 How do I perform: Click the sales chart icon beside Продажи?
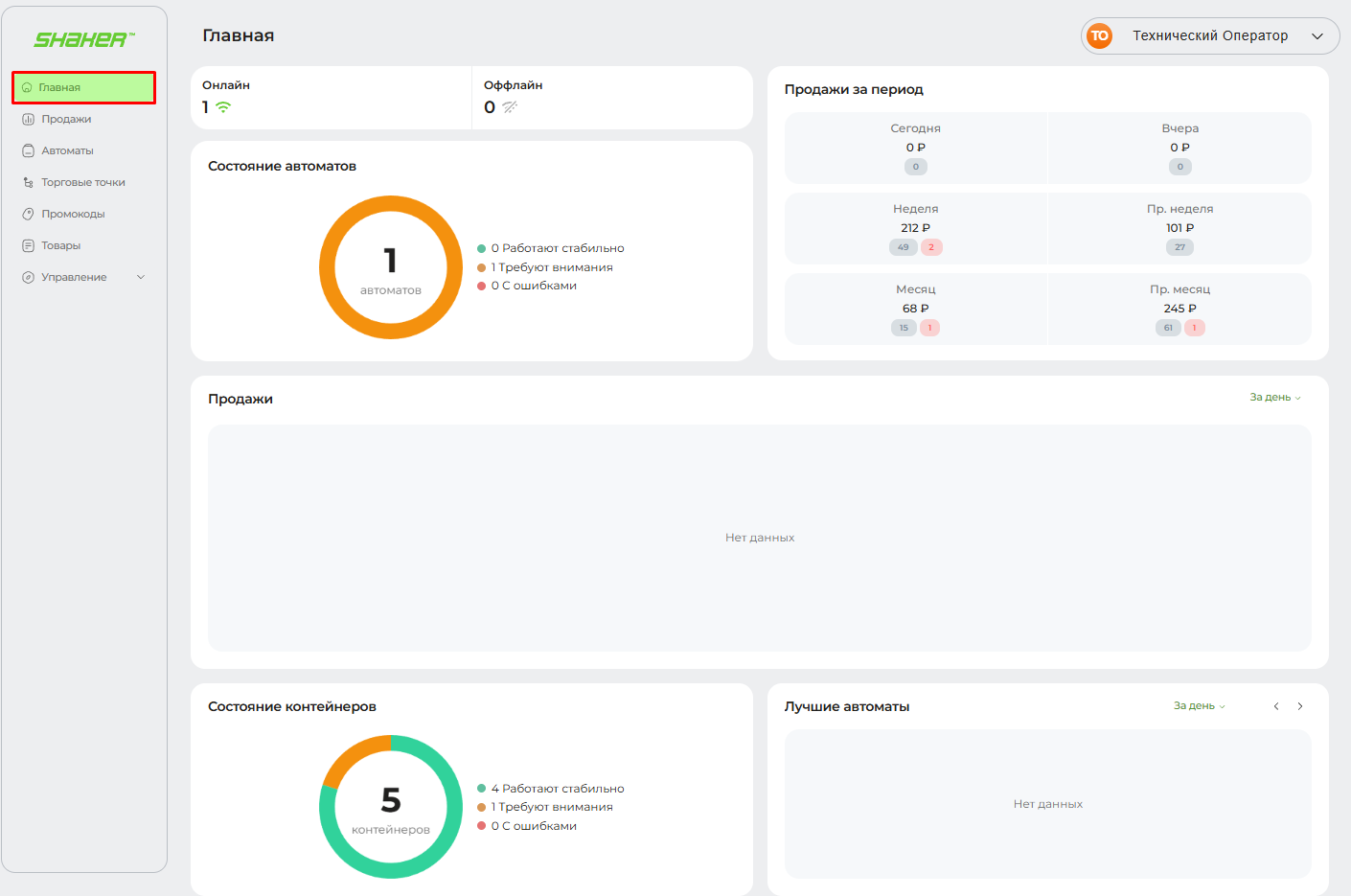pos(28,119)
